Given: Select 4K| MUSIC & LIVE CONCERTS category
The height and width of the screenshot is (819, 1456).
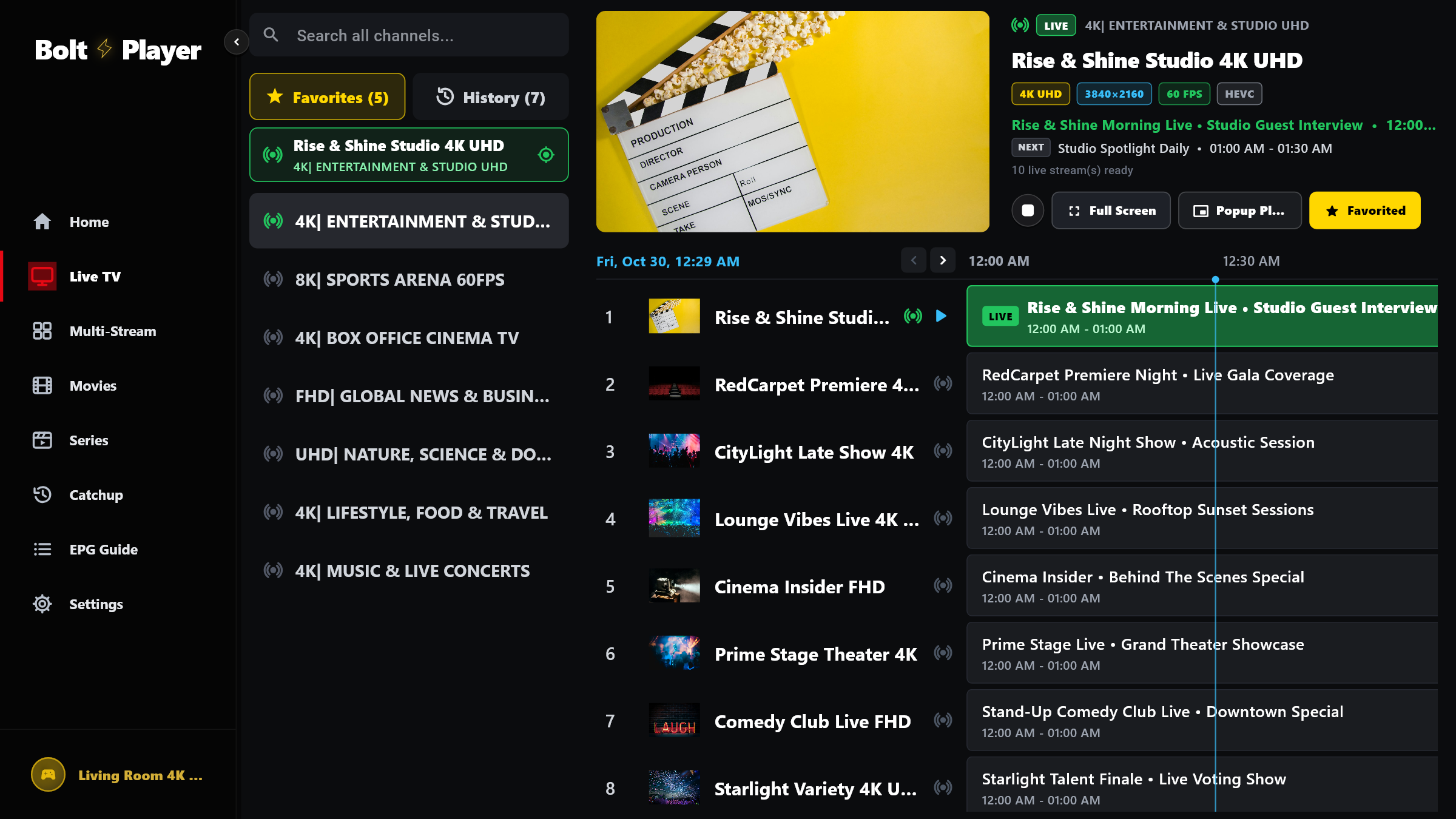Looking at the screenshot, I should [x=409, y=570].
